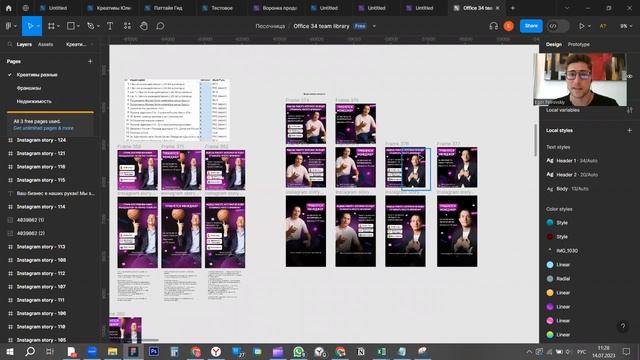Open Frame tool options dropdown
640x360 pixels.
(58, 26)
